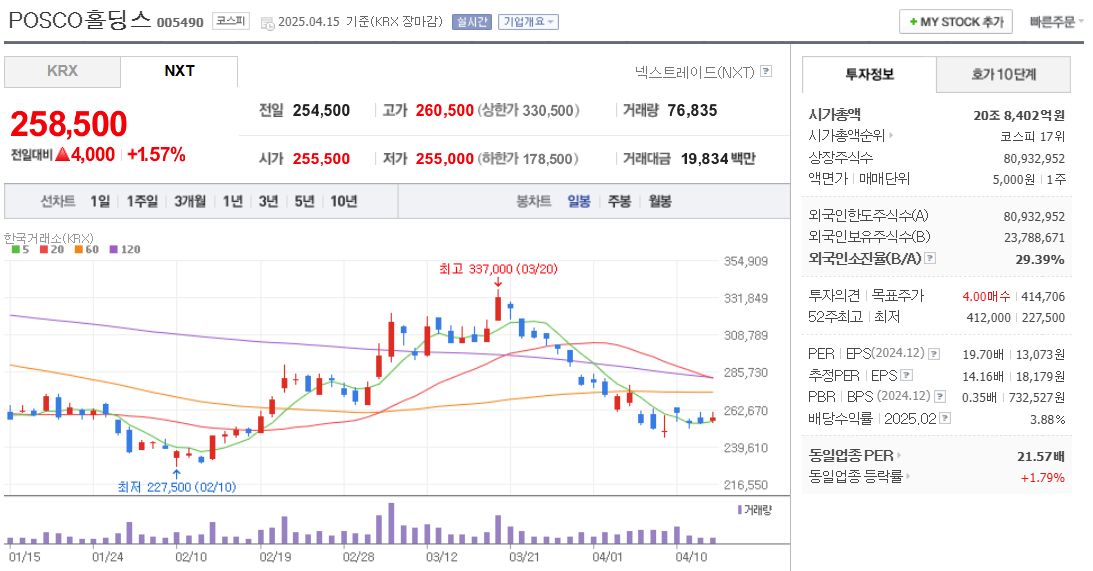Click 동일업종 PER 21.57배 value
This screenshot has height=571, width=1093.
tap(1041, 457)
